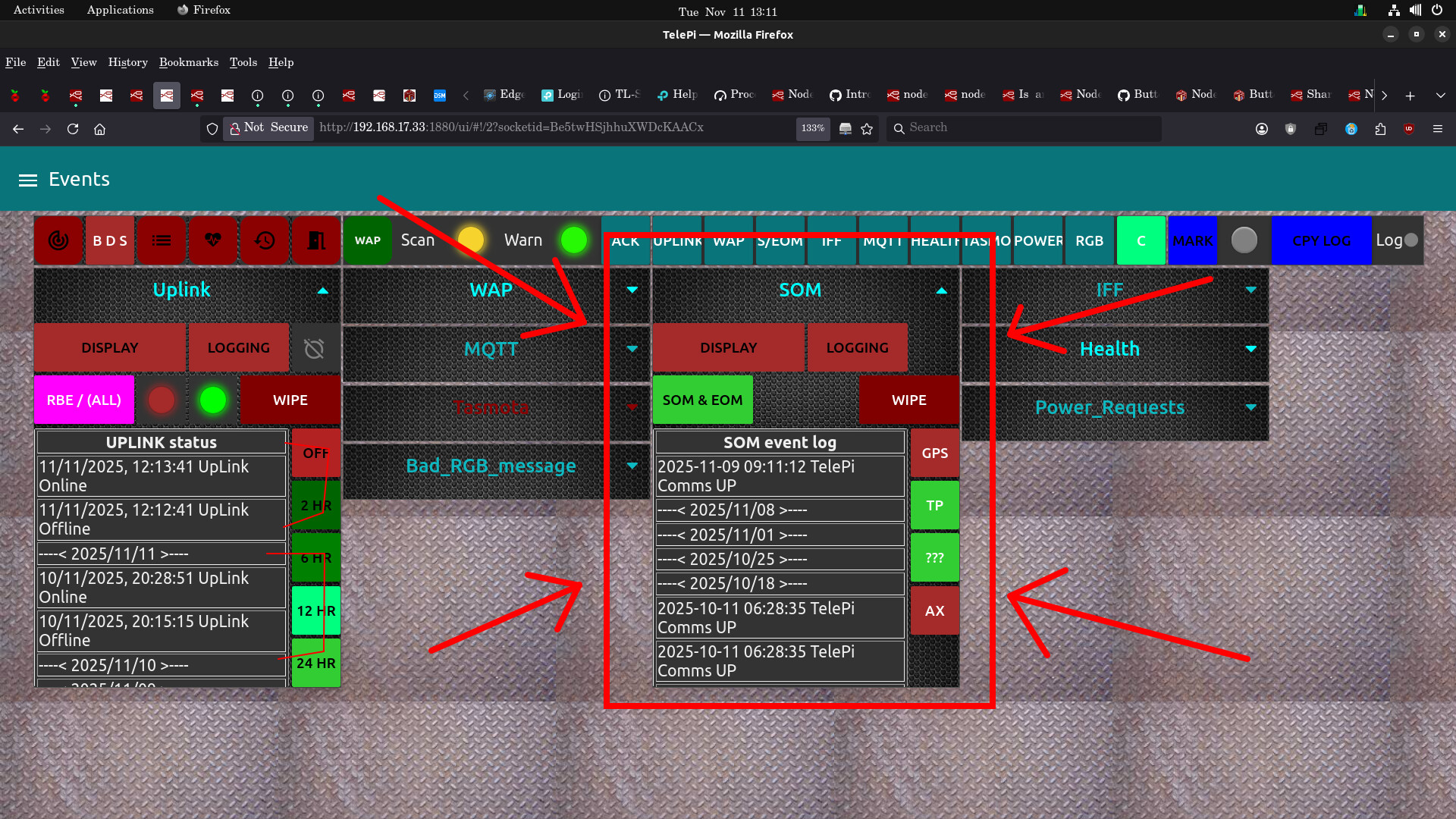Image resolution: width=1456 pixels, height=819 pixels.
Task: Expand the Health group
Action: (1250, 349)
